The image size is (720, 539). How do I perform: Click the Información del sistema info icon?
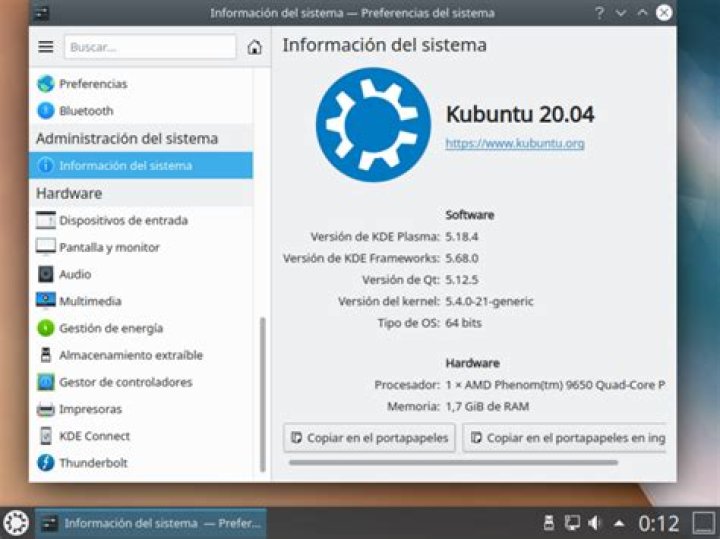coord(45,165)
